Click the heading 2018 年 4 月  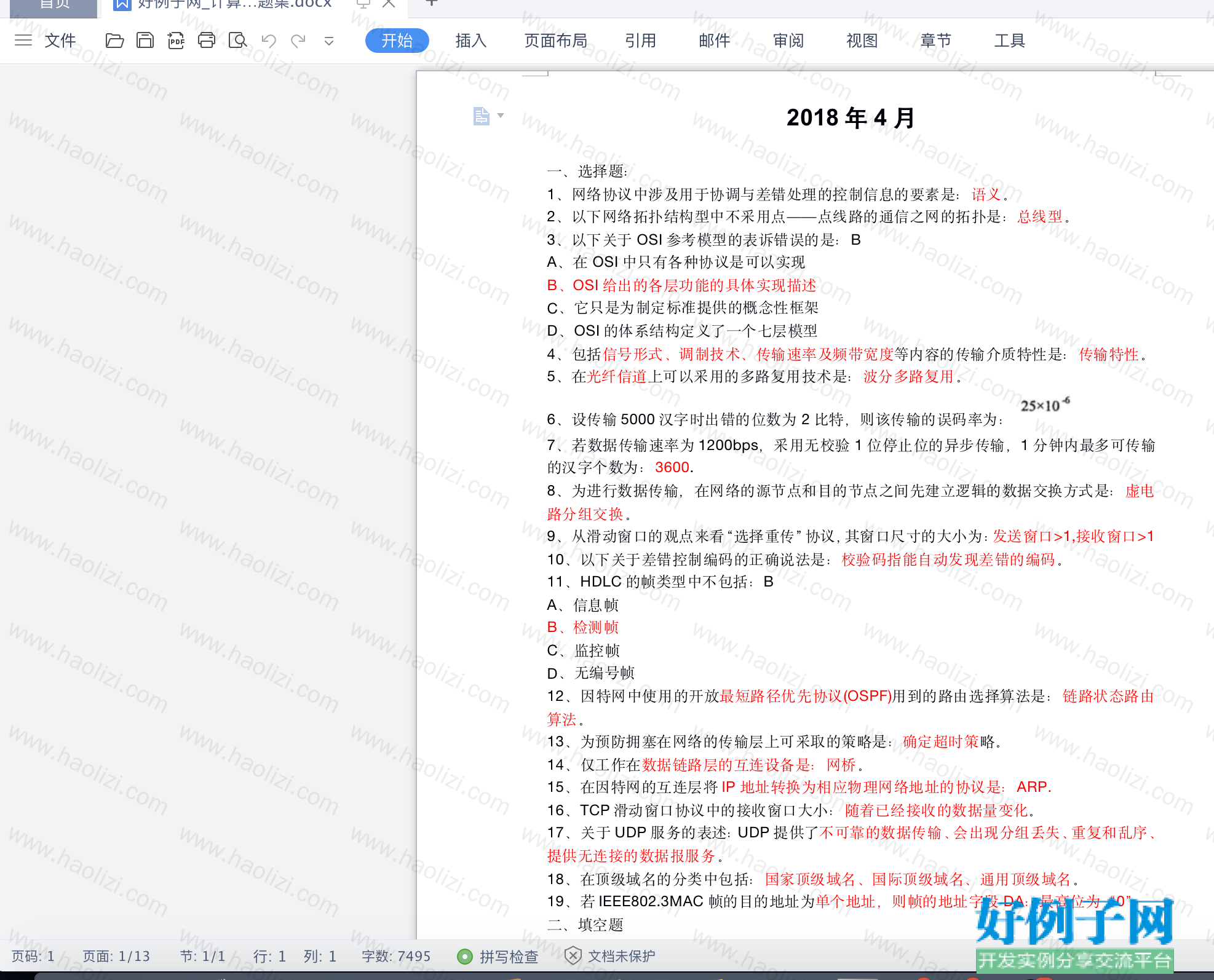(x=851, y=117)
